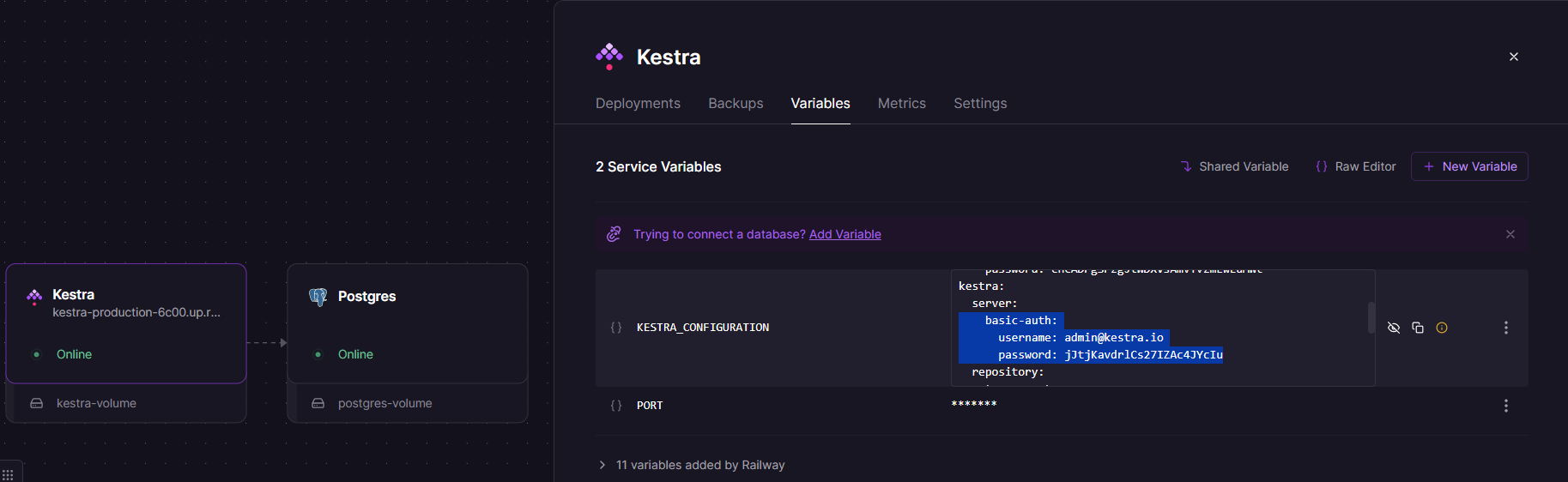
Task: Click the PORT variable name
Action: coord(650,406)
